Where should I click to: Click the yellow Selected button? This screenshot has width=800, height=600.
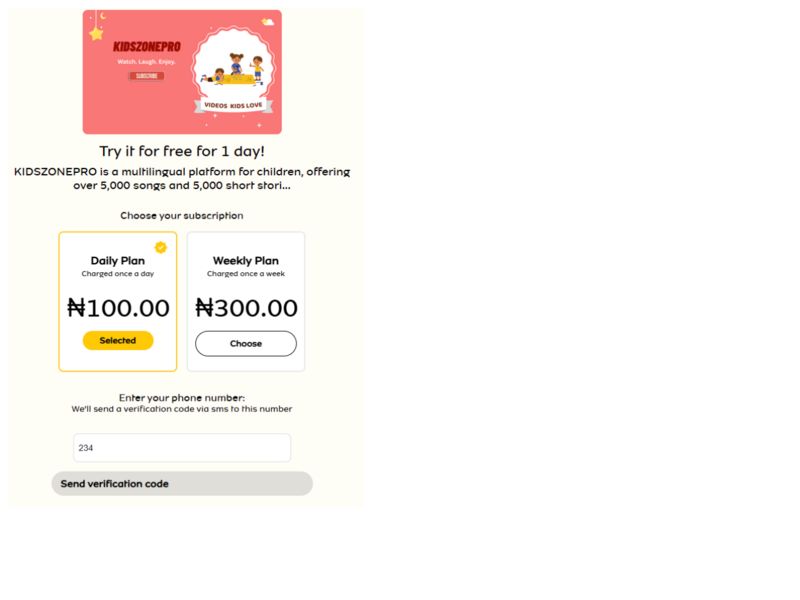coord(118,340)
